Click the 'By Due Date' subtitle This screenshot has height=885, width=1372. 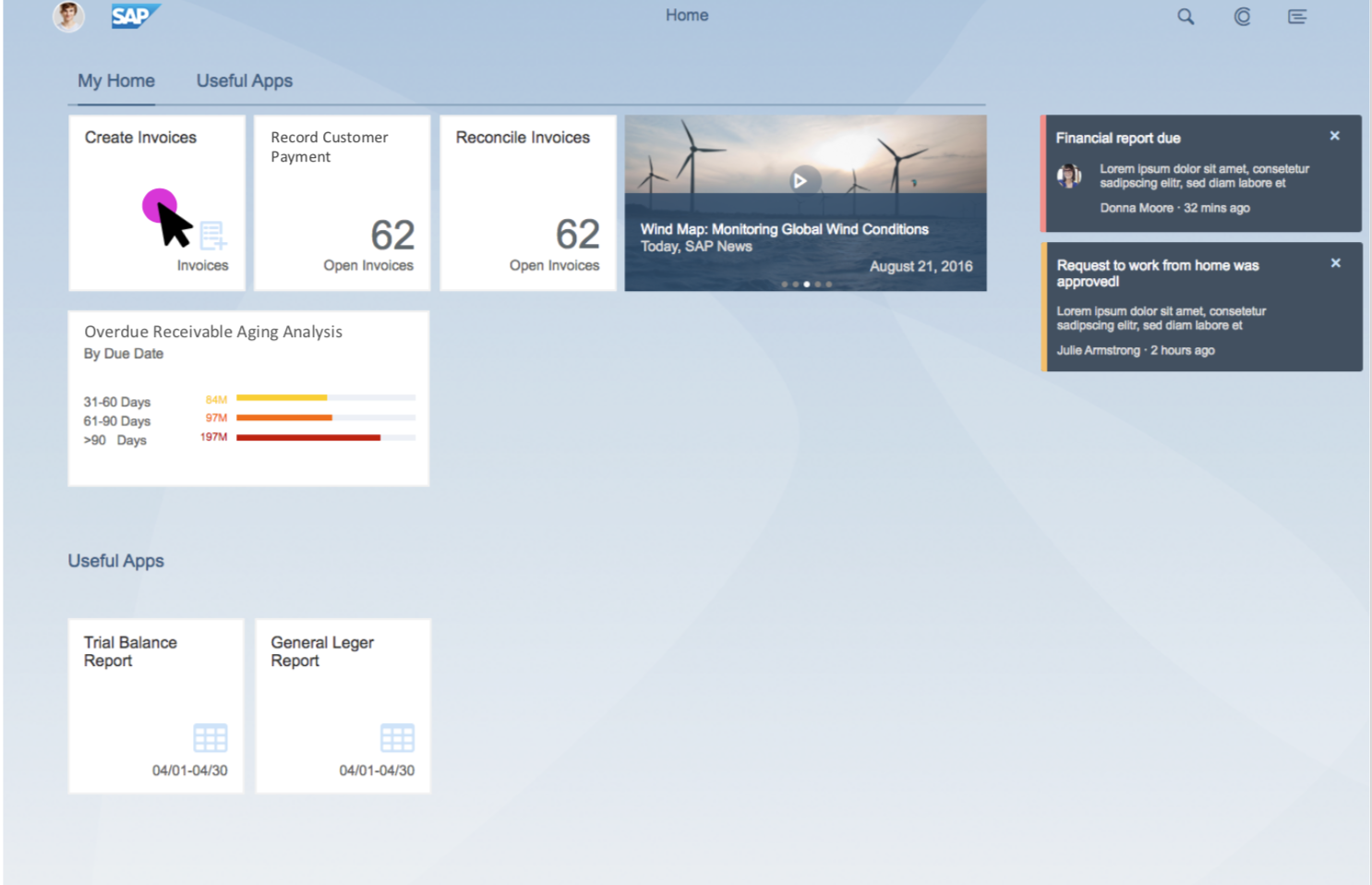click(124, 354)
